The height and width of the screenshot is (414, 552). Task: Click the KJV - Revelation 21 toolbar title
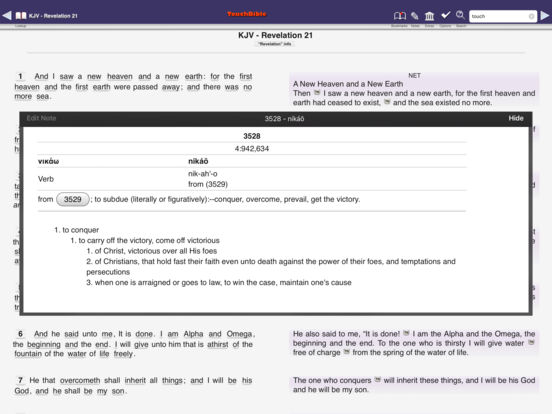(53, 16)
